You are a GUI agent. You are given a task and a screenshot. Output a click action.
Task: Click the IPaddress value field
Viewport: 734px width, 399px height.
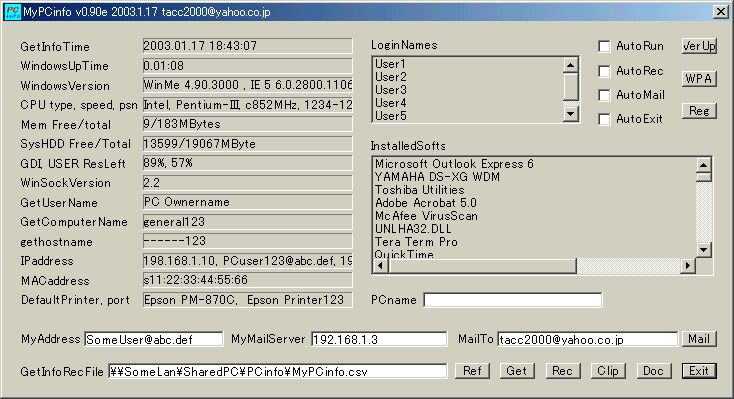[x=247, y=261]
